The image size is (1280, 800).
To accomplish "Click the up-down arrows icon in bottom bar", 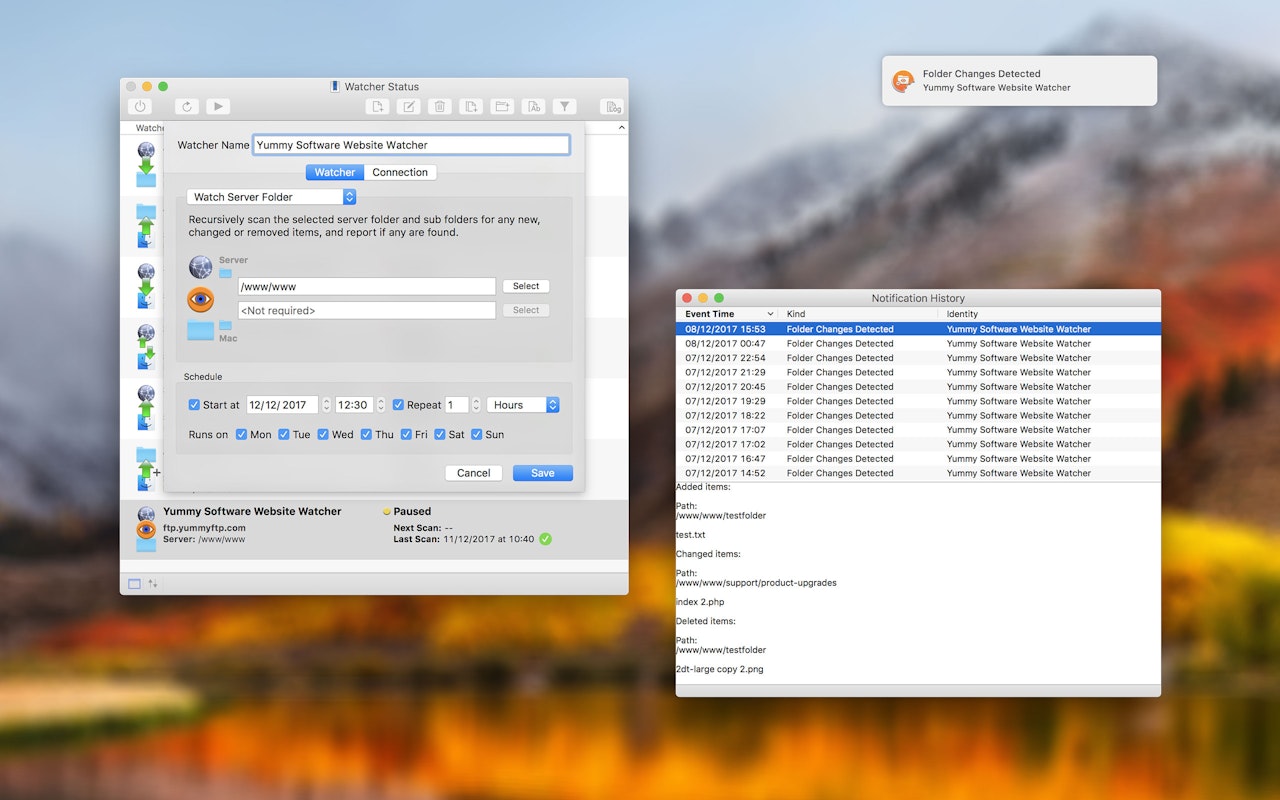I will pos(153,583).
